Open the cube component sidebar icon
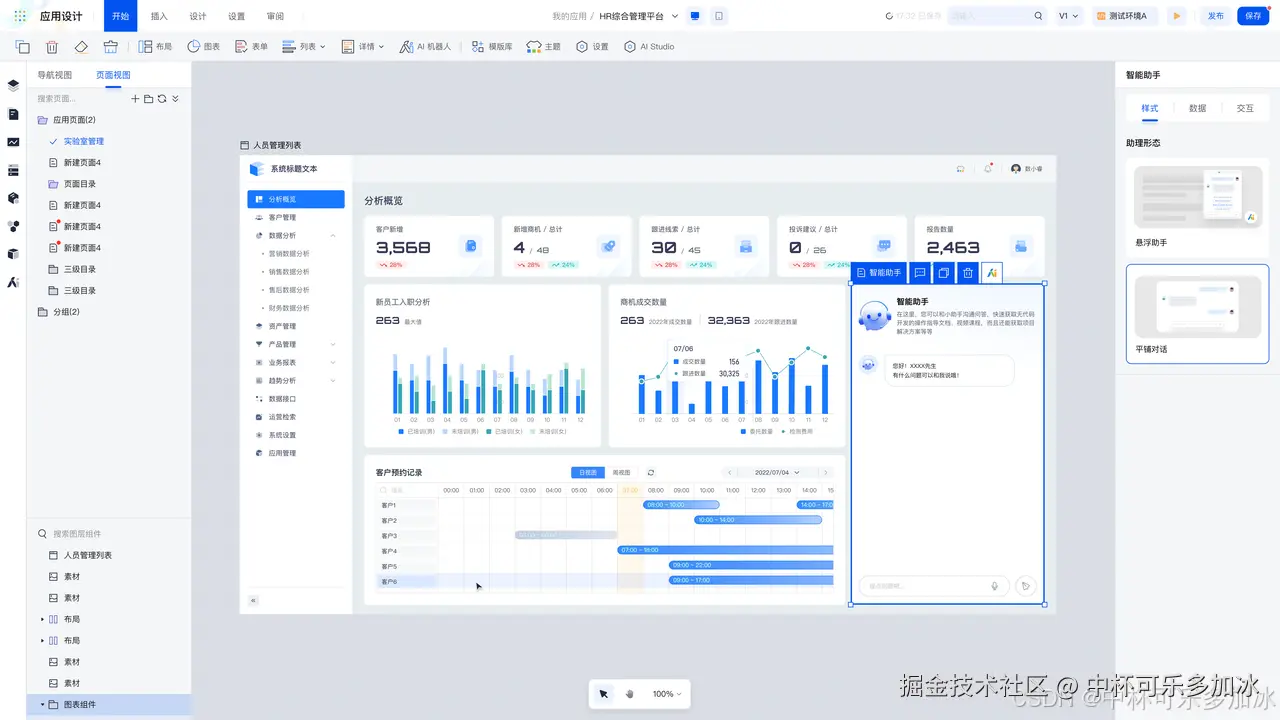Screen dimensions: 1280x720 point(13,254)
